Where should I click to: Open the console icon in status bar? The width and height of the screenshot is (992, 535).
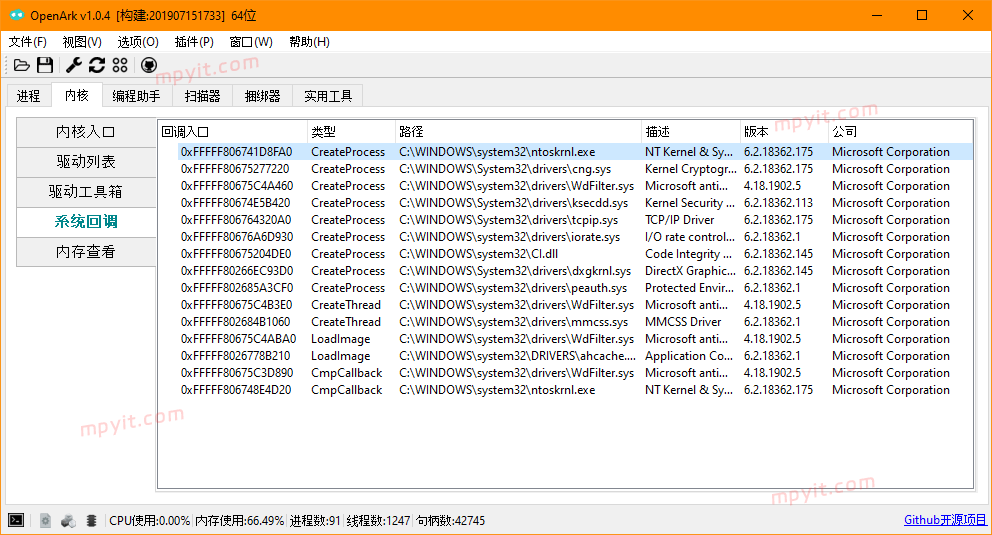pyautogui.click(x=16, y=520)
